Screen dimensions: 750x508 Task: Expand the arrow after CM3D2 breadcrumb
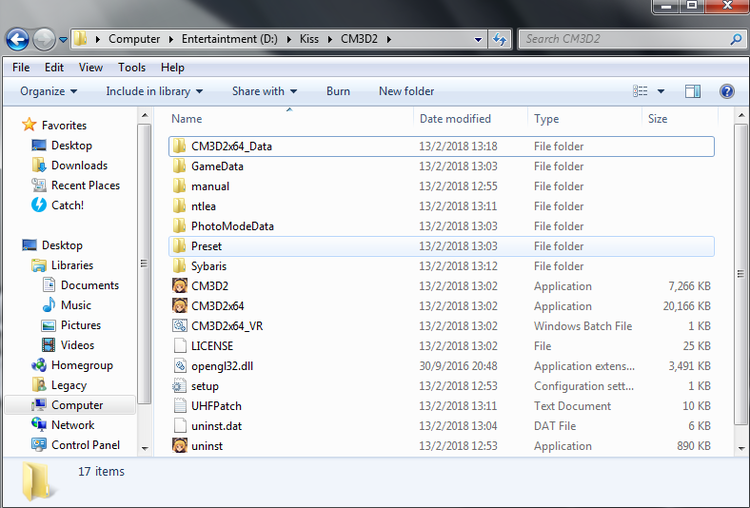[389, 39]
